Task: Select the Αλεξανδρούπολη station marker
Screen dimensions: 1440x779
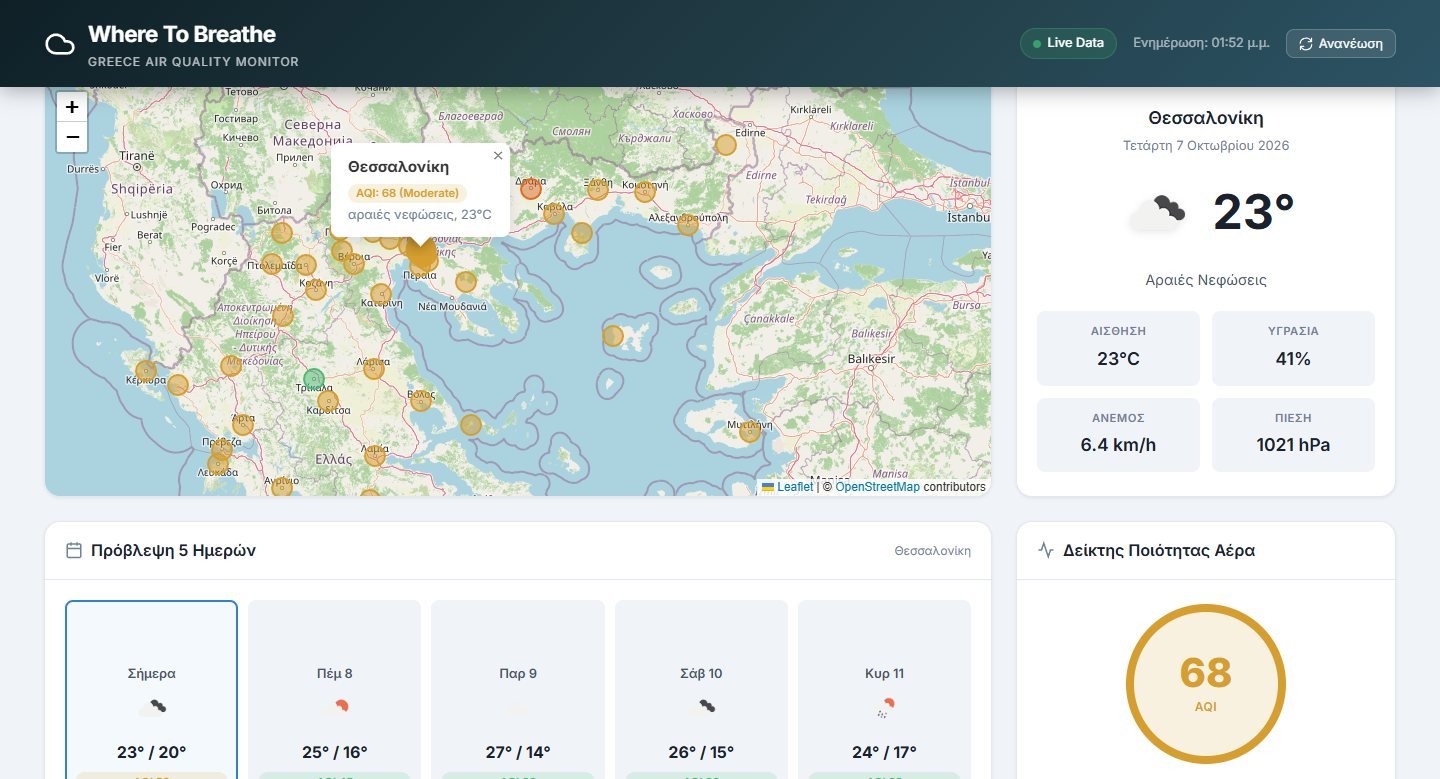Action: pos(688,224)
